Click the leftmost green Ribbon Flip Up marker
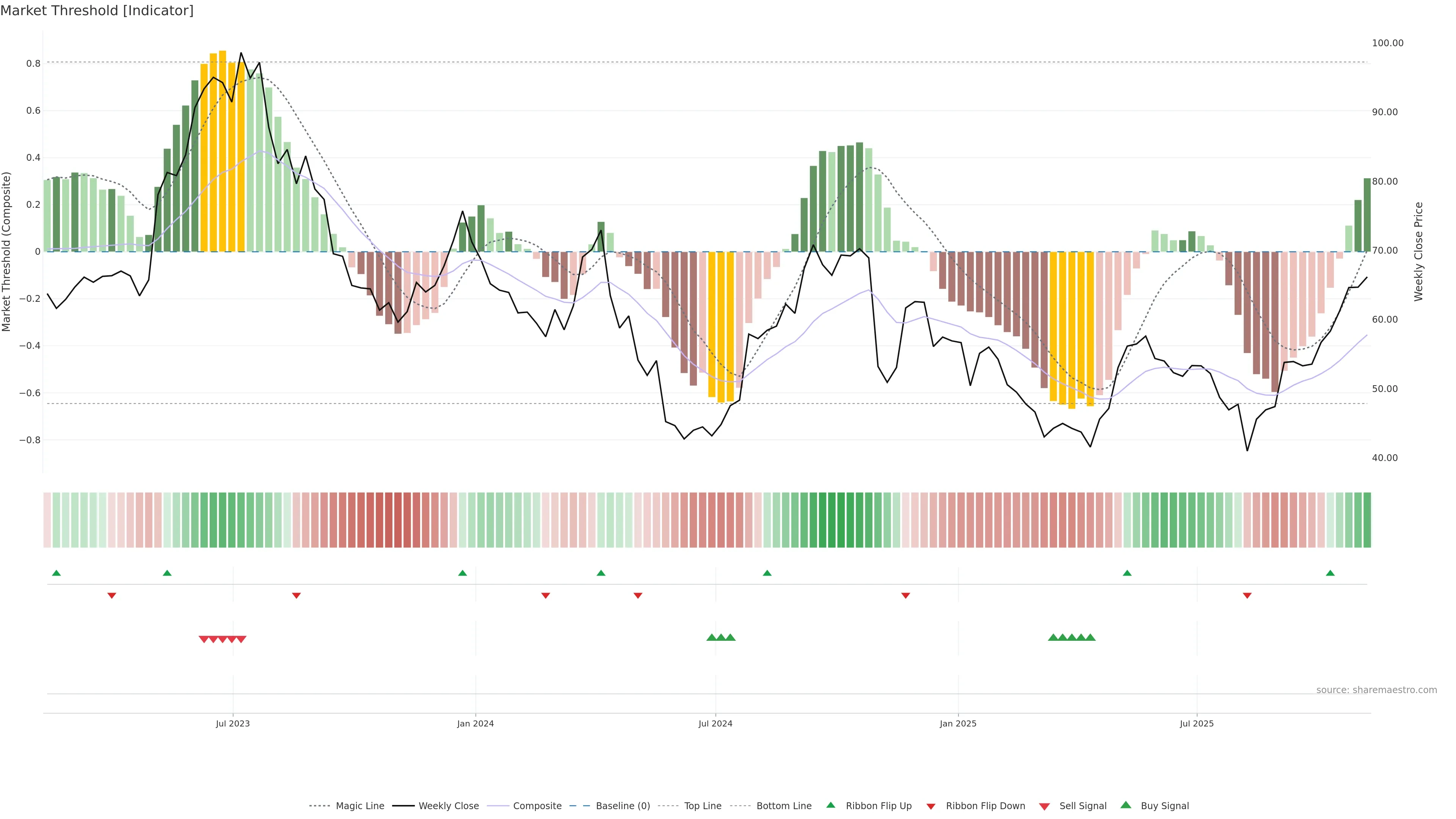The width and height of the screenshot is (1456, 819). coord(56,573)
